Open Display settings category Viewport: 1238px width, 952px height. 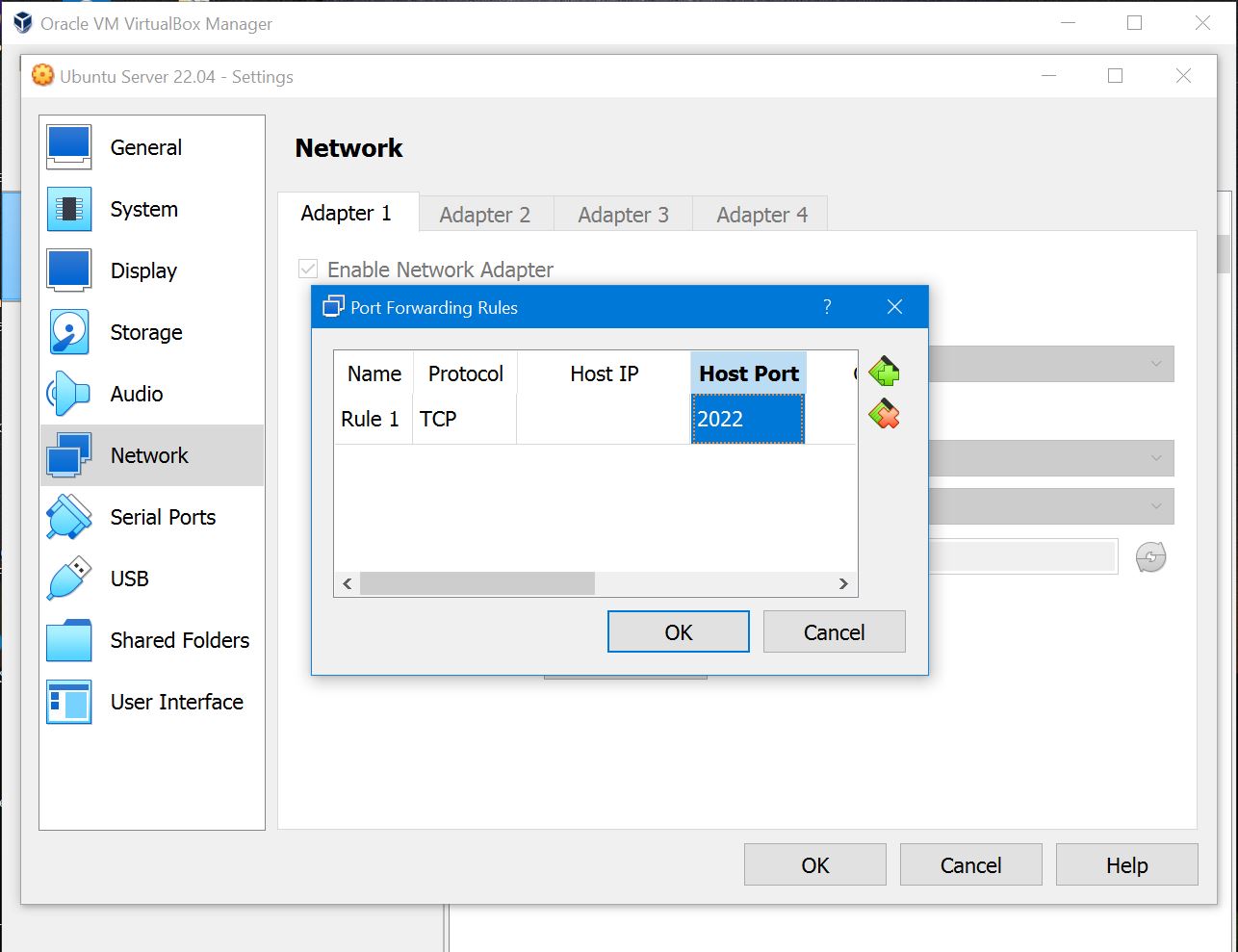tap(152, 270)
